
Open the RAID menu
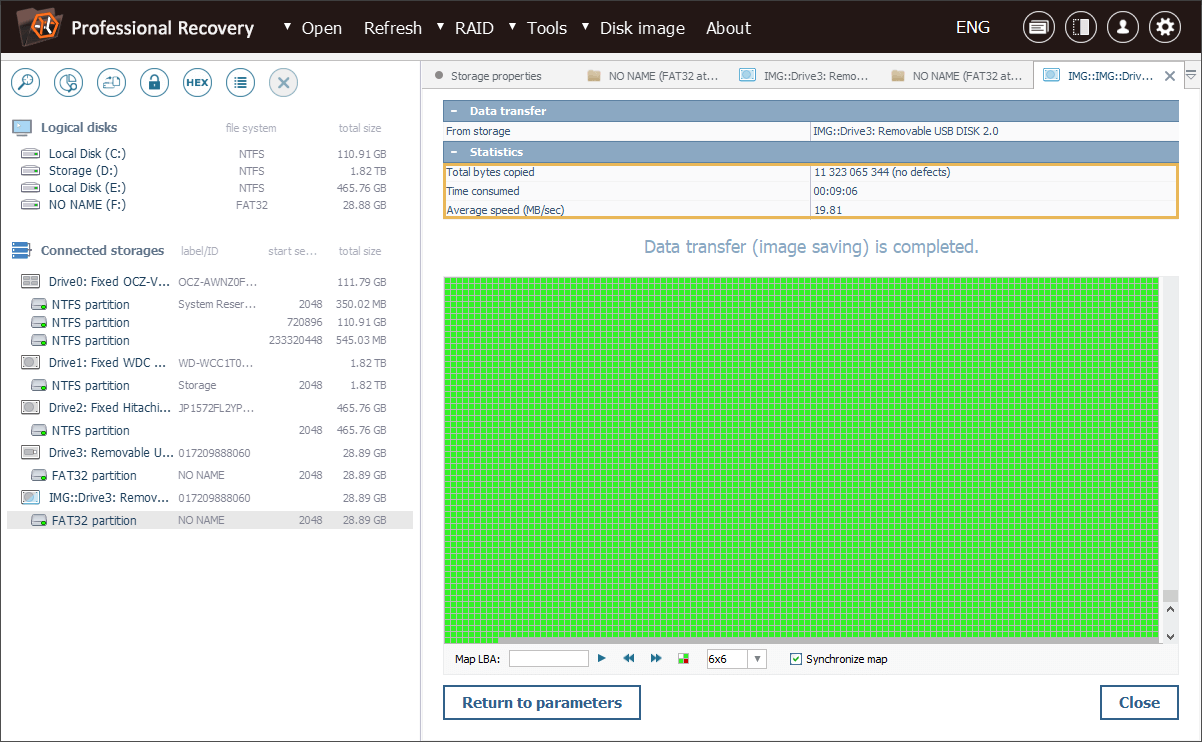click(x=473, y=28)
